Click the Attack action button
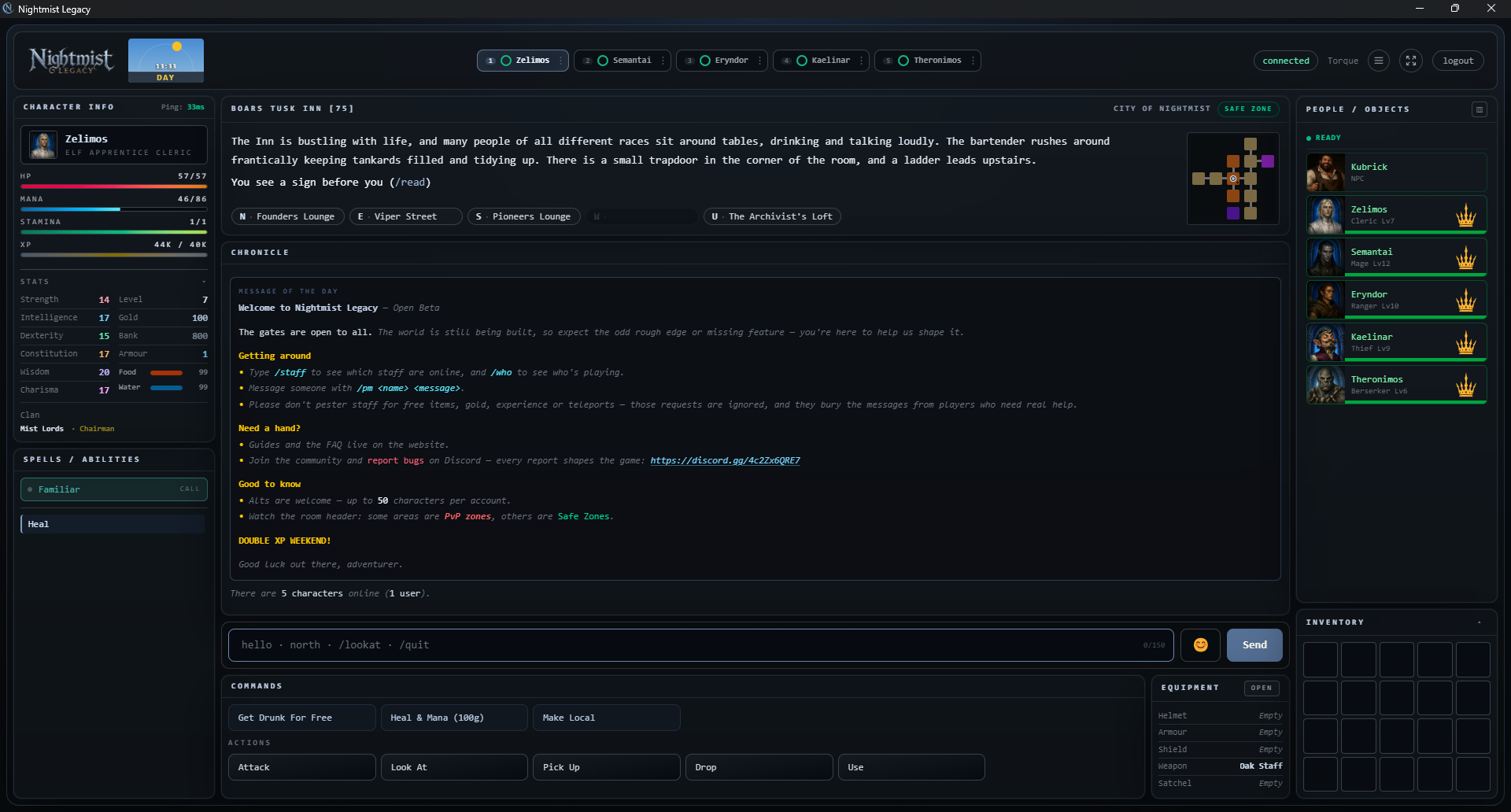1511x812 pixels. pos(301,767)
